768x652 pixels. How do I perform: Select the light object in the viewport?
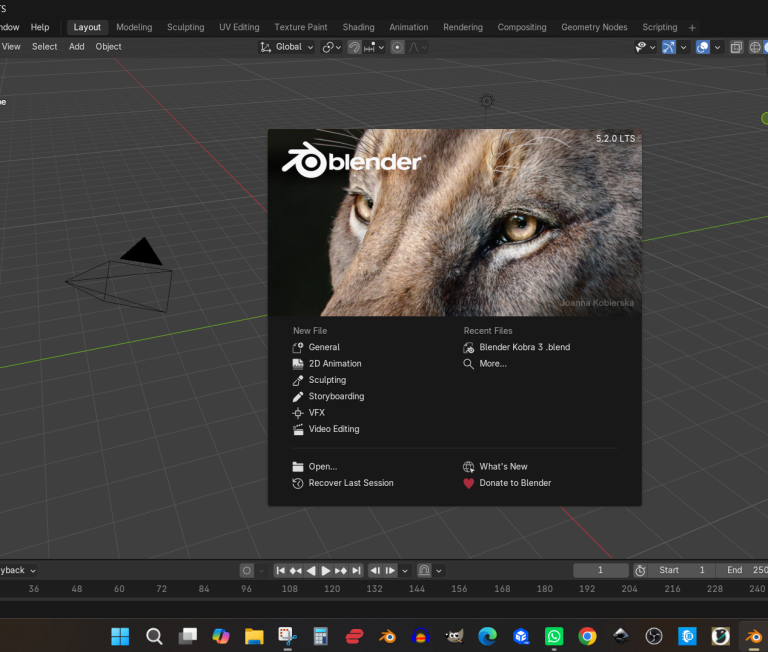[x=486, y=101]
